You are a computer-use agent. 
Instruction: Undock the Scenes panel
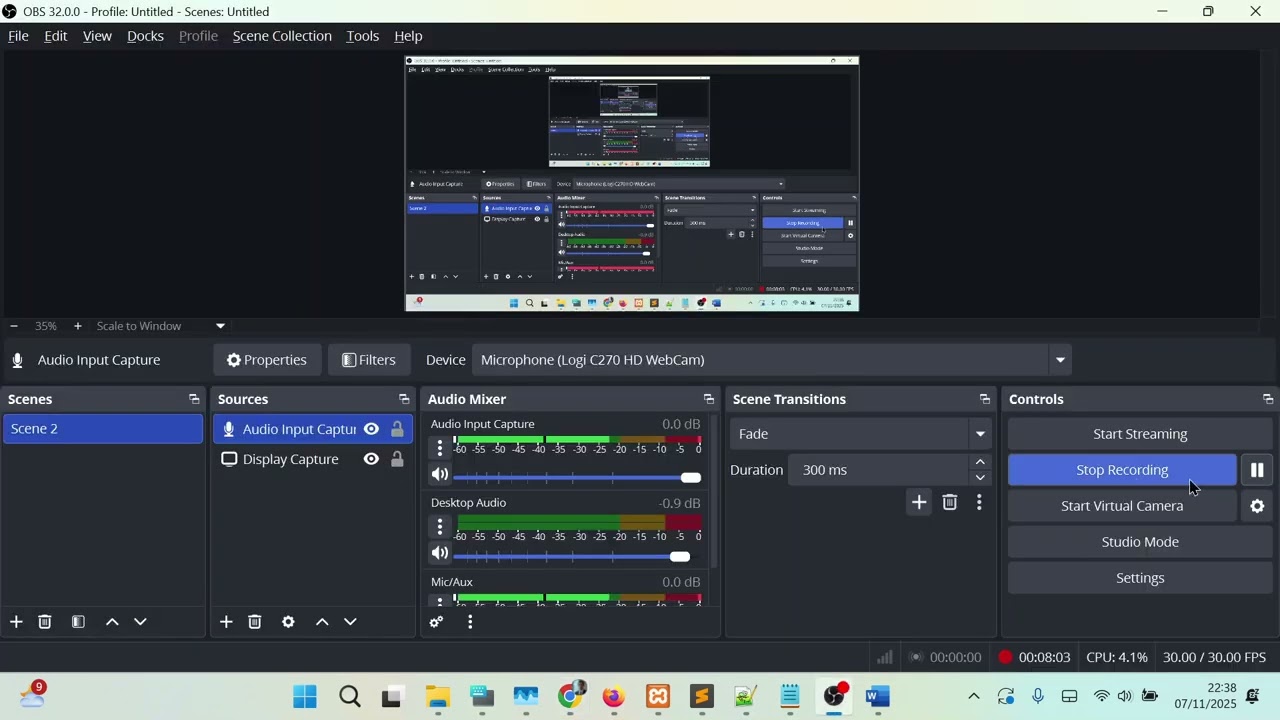point(194,399)
